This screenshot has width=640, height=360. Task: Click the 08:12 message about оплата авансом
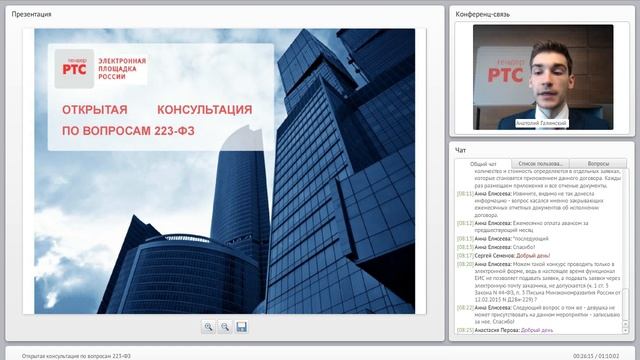click(523, 227)
